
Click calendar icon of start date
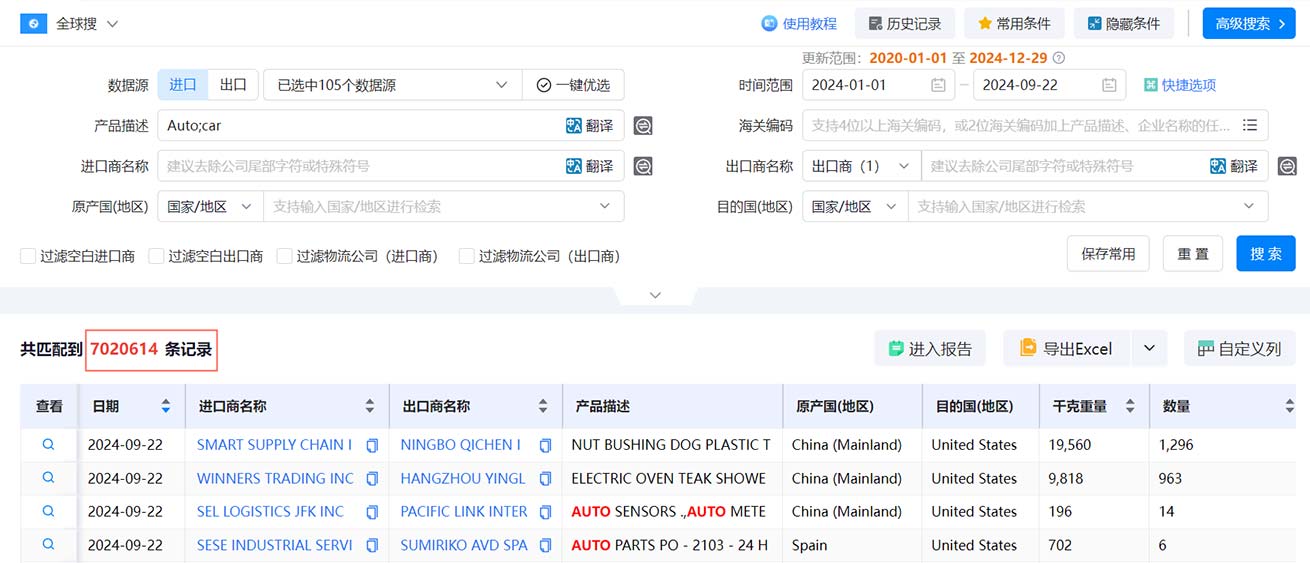click(x=938, y=85)
